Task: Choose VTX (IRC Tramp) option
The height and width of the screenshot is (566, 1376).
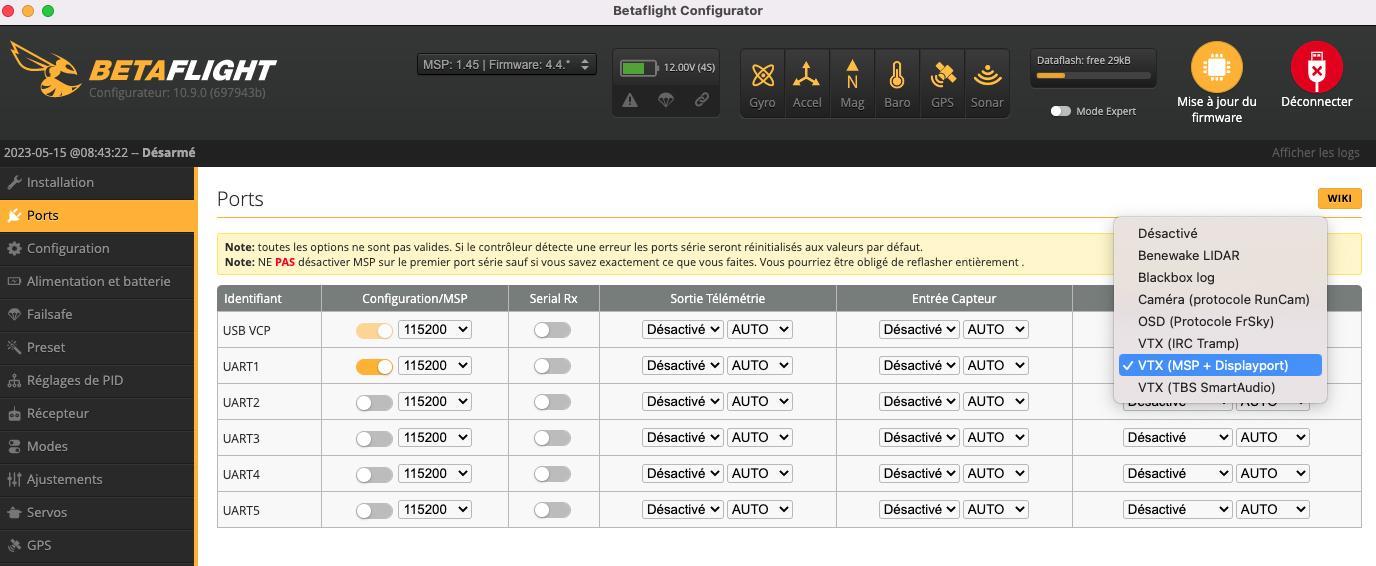Action: 1220,343
